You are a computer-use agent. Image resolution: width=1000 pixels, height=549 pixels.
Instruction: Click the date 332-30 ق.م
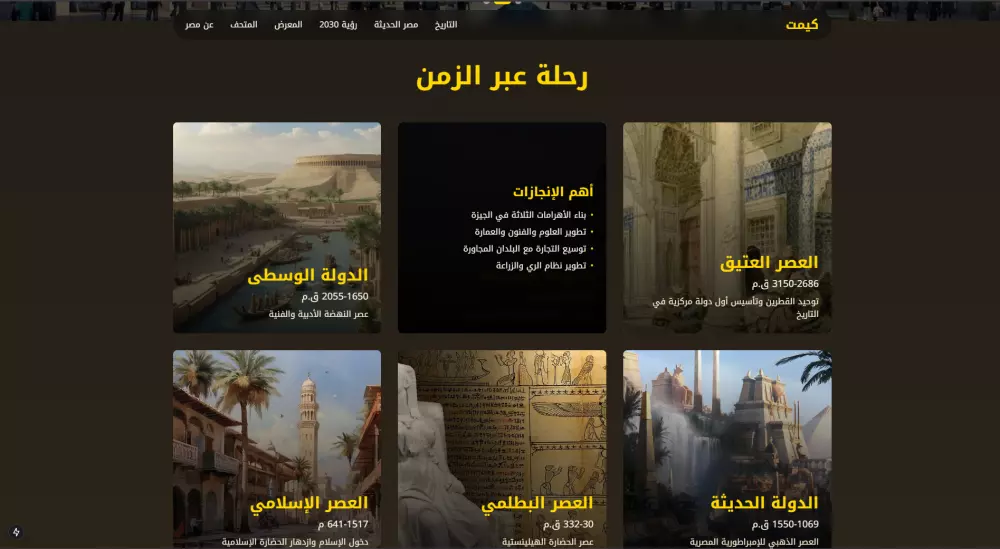click(568, 524)
